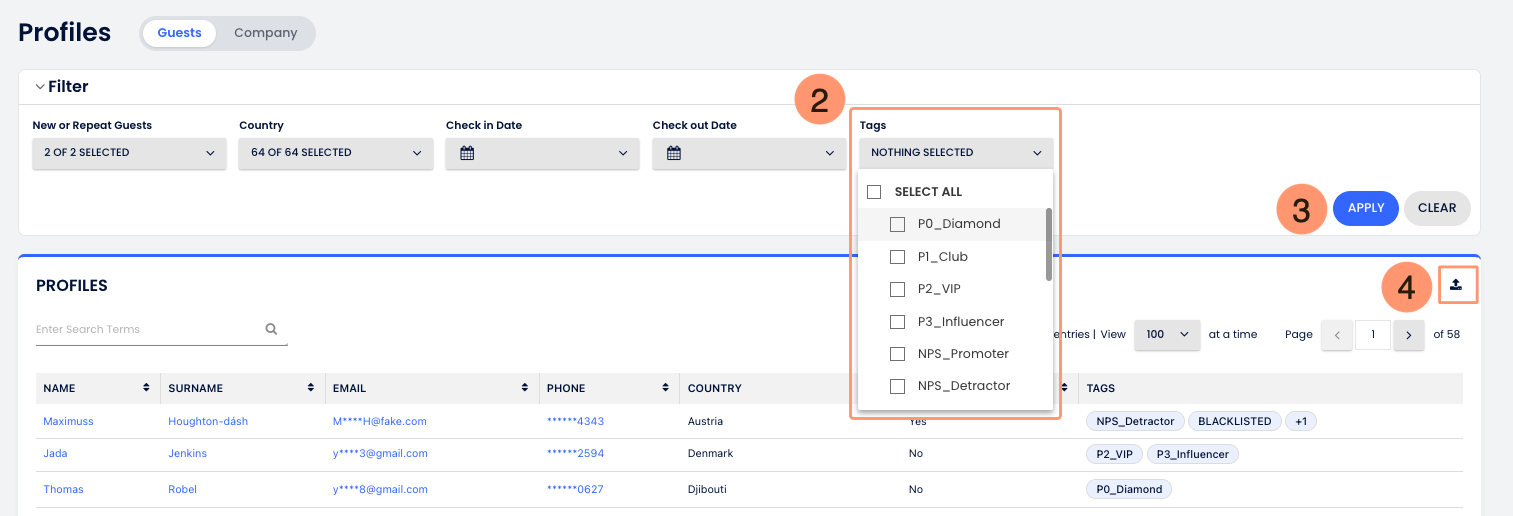This screenshot has height=516, width=1513.
Task: Open Maximuss profile name link
Action: 68,422
